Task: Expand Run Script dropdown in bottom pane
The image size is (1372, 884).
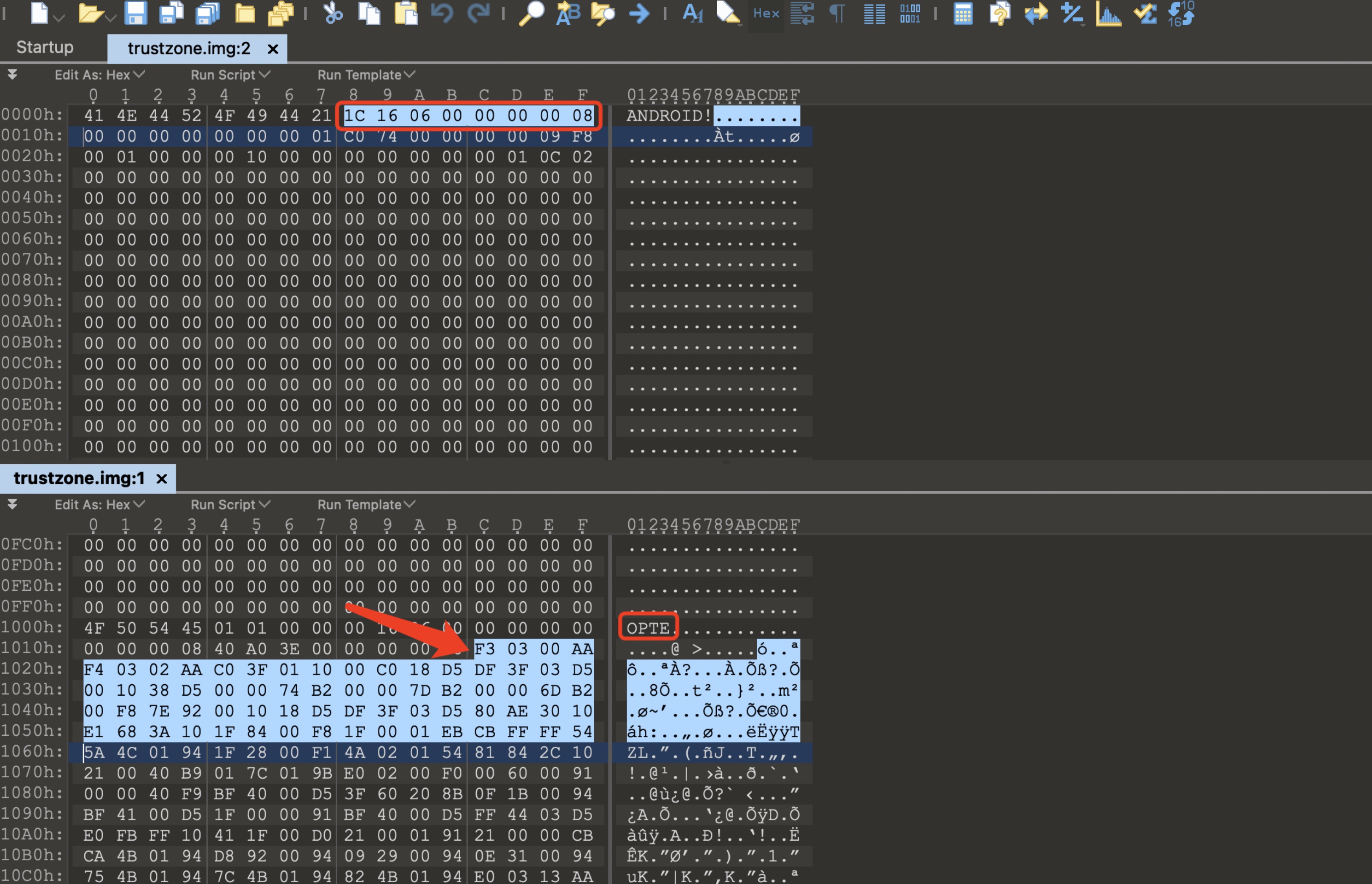Action: [230, 504]
